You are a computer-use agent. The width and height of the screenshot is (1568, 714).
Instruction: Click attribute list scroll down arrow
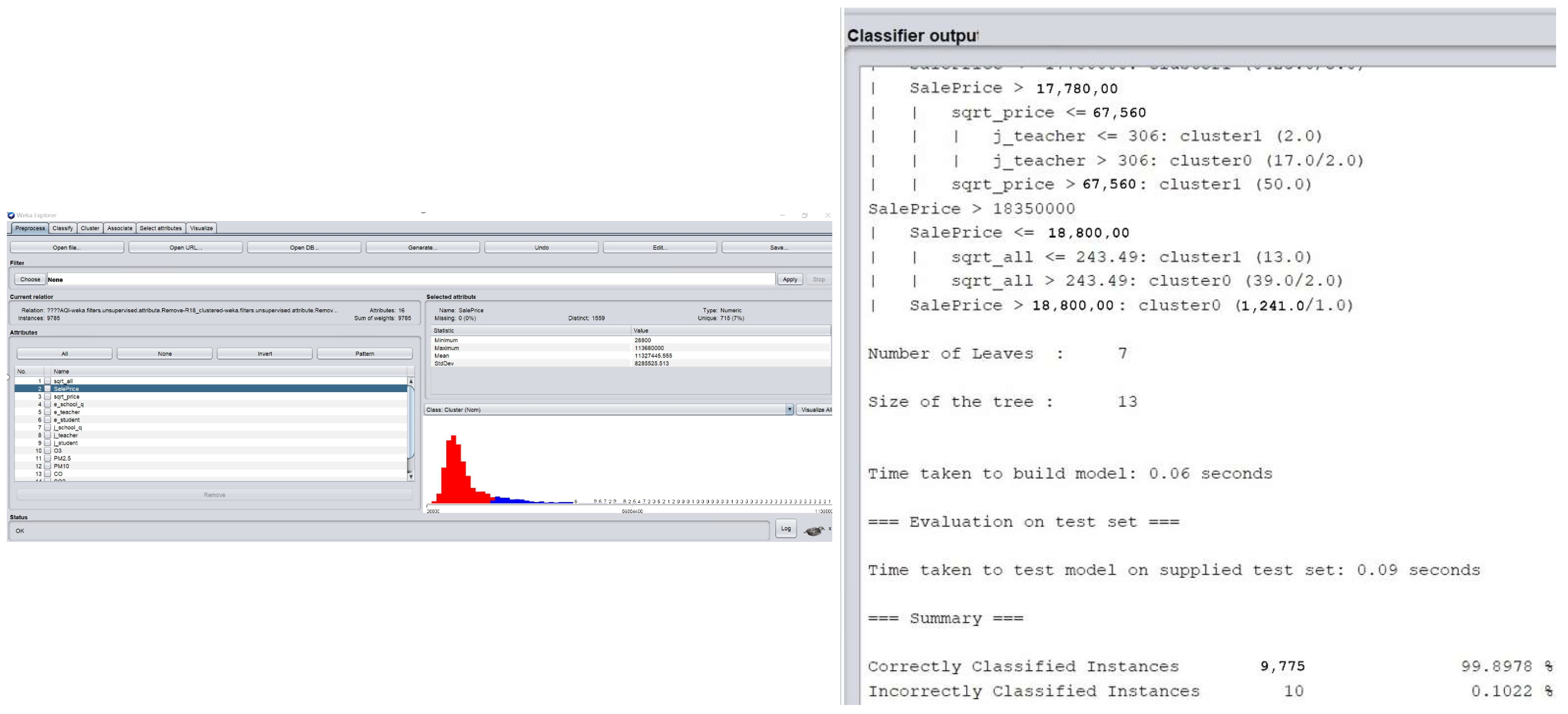click(x=411, y=476)
